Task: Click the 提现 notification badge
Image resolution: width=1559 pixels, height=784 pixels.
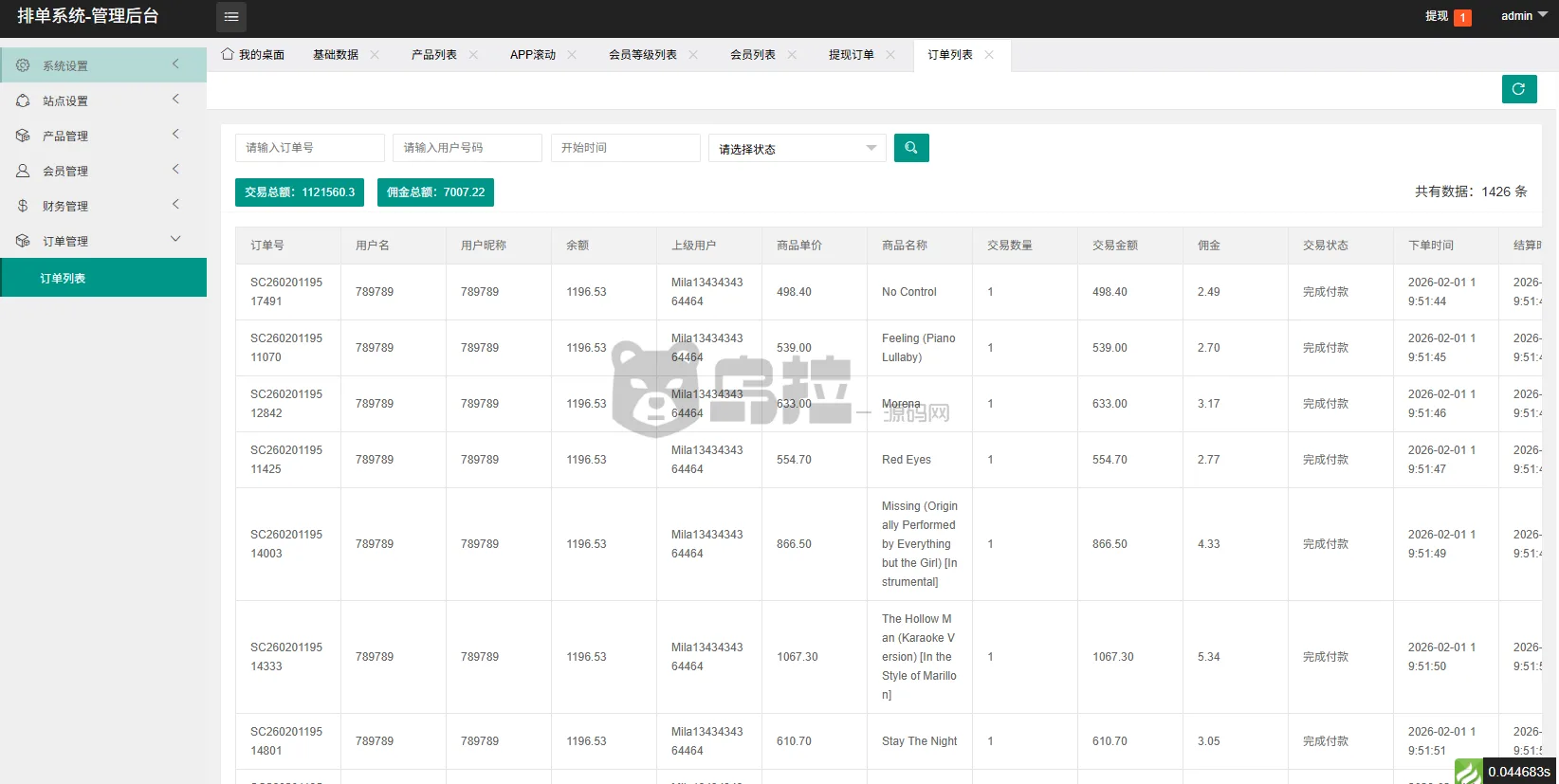Action: coord(1463,18)
